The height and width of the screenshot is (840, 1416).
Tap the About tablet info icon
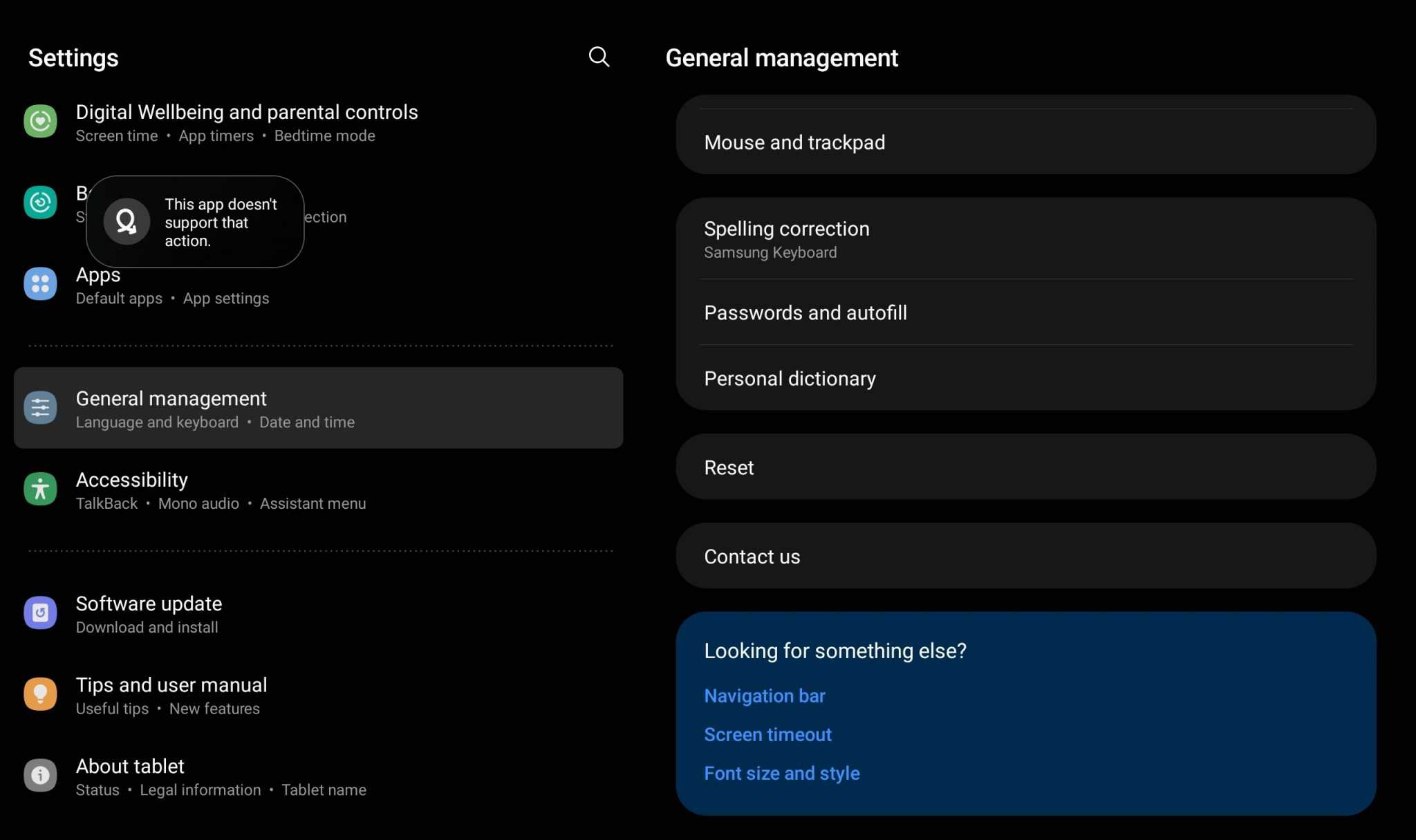(x=40, y=776)
